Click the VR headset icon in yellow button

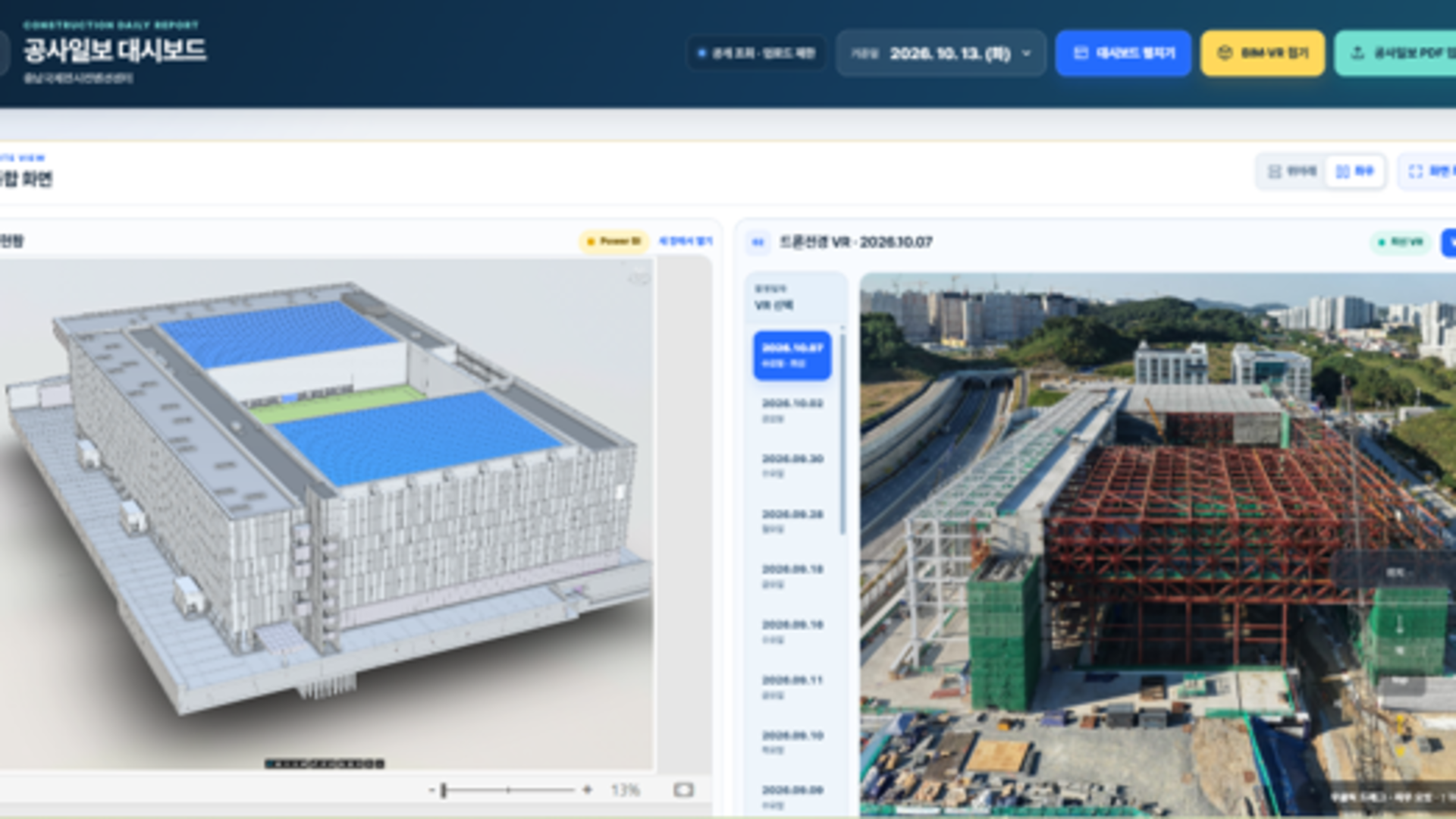point(1224,52)
